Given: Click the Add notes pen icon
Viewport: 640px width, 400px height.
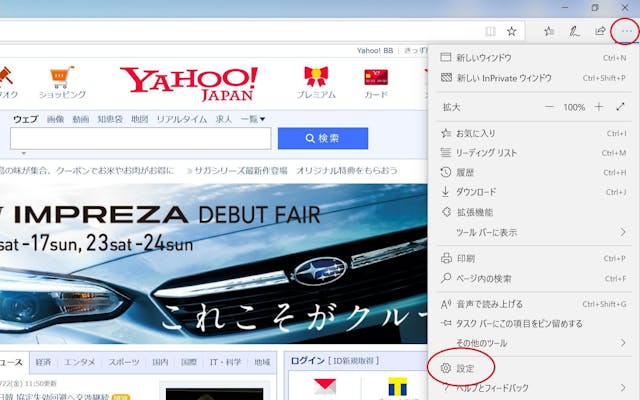Looking at the screenshot, I should (x=574, y=31).
